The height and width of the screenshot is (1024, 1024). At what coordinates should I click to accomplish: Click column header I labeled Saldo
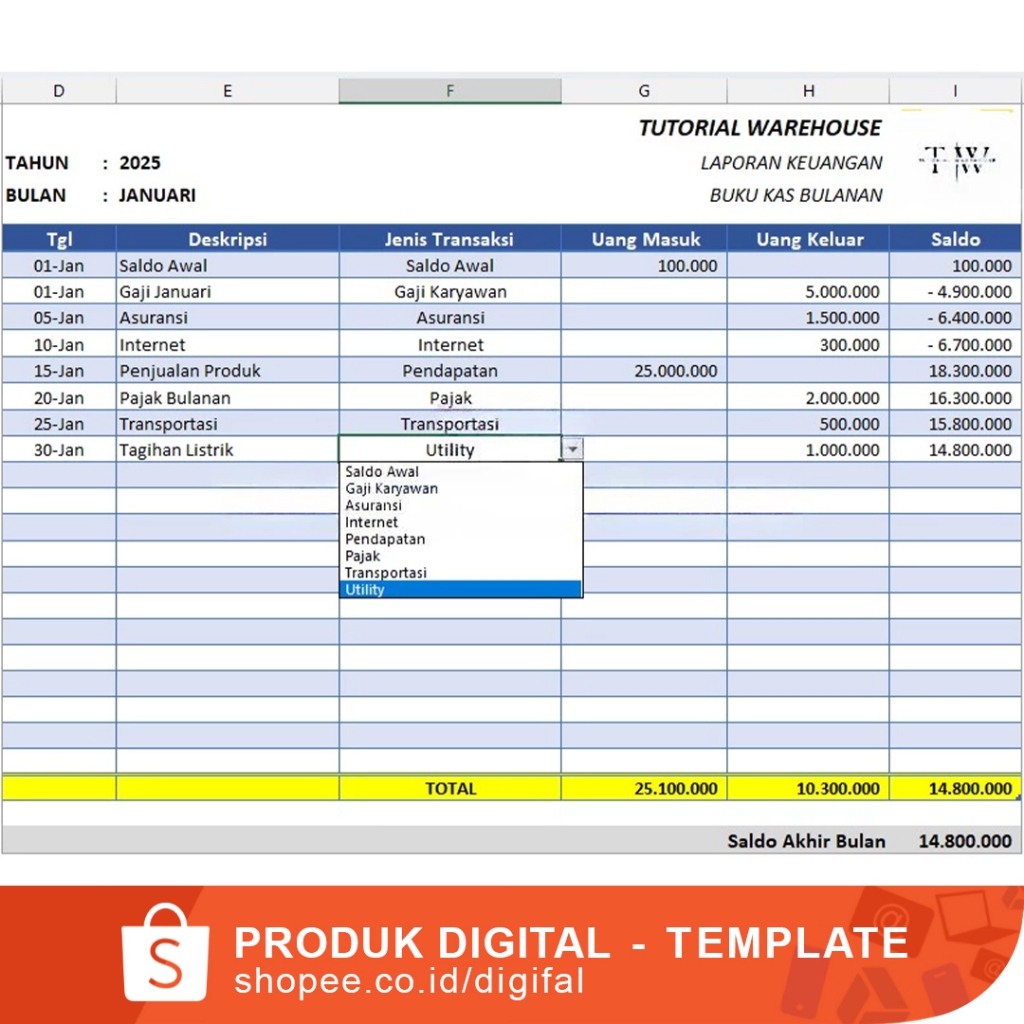[x=955, y=90]
